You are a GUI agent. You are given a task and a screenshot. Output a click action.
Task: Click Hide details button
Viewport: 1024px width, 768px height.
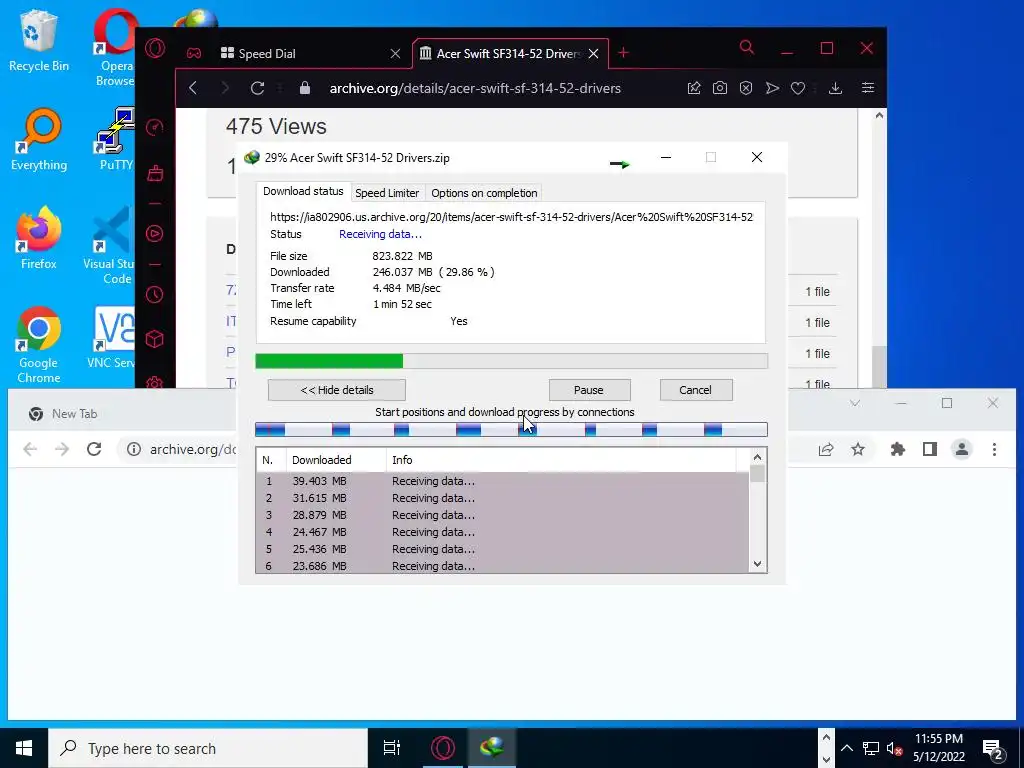[x=337, y=390]
